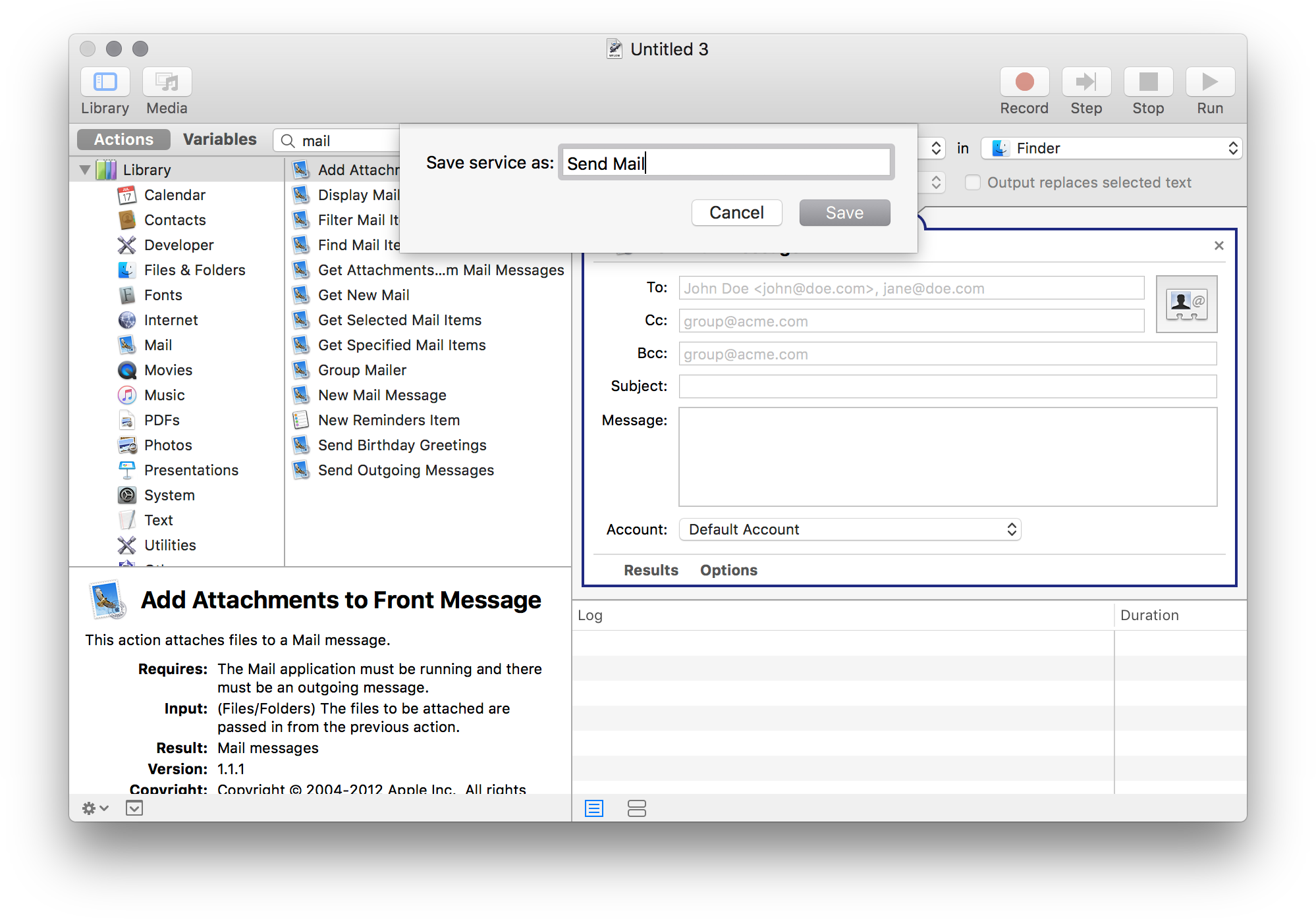The height and width of the screenshot is (919, 1316).
Task: Select the Photos library category
Action: click(x=168, y=445)
